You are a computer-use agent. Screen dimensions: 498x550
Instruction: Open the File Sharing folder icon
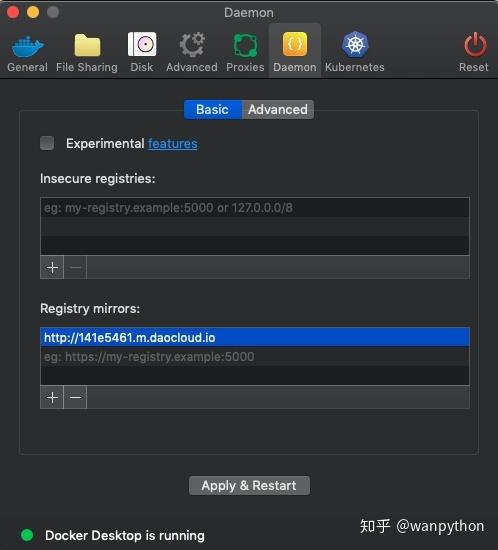[x=87, y=45]
